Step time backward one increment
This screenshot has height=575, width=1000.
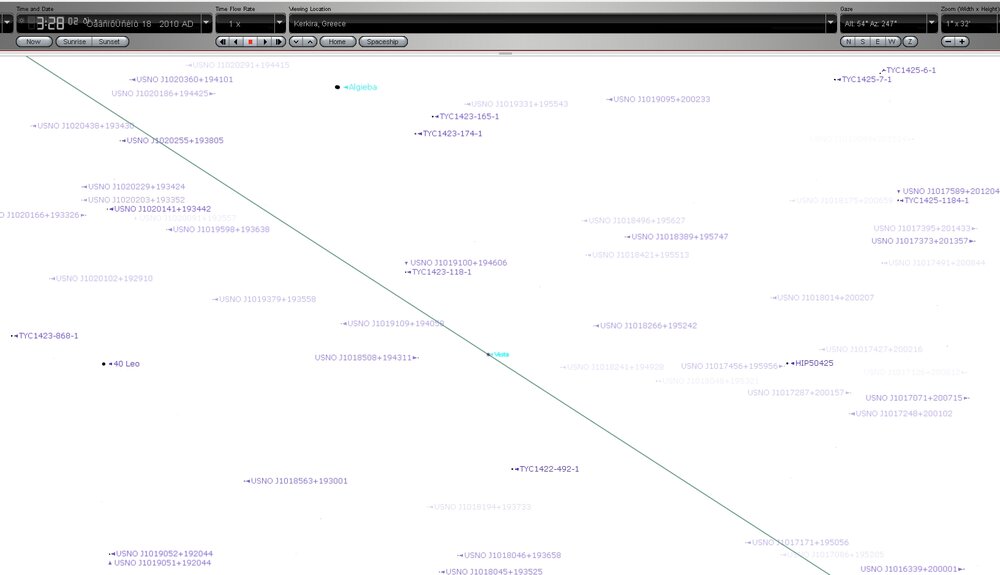click(x=222, y=42)
